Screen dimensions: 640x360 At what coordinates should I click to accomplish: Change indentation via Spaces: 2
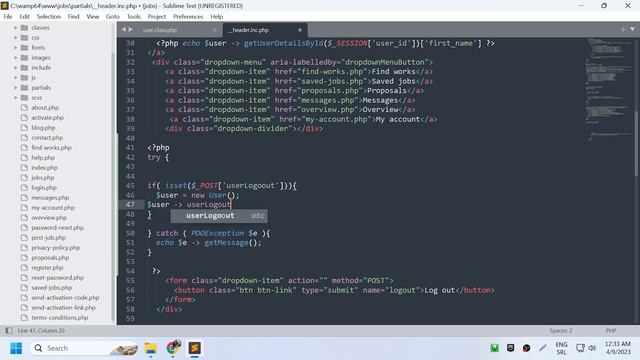pyautogui.click(x=560, y=331)
